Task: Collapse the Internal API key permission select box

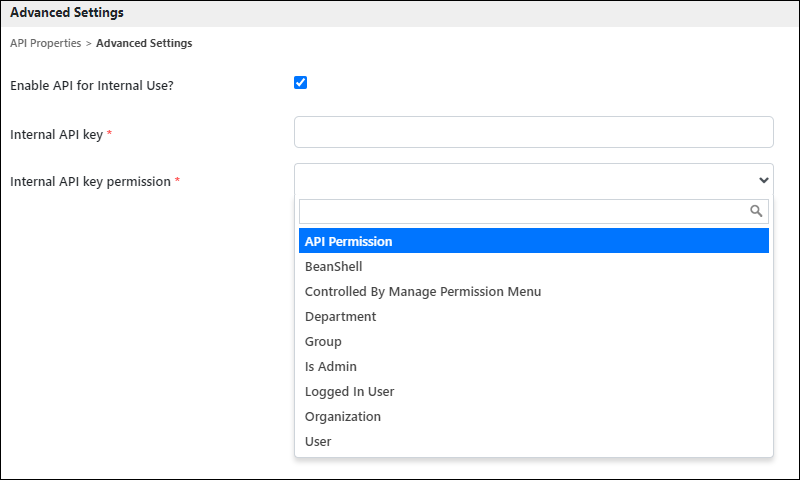Action: pyautogui.click(x=534, y=180)
